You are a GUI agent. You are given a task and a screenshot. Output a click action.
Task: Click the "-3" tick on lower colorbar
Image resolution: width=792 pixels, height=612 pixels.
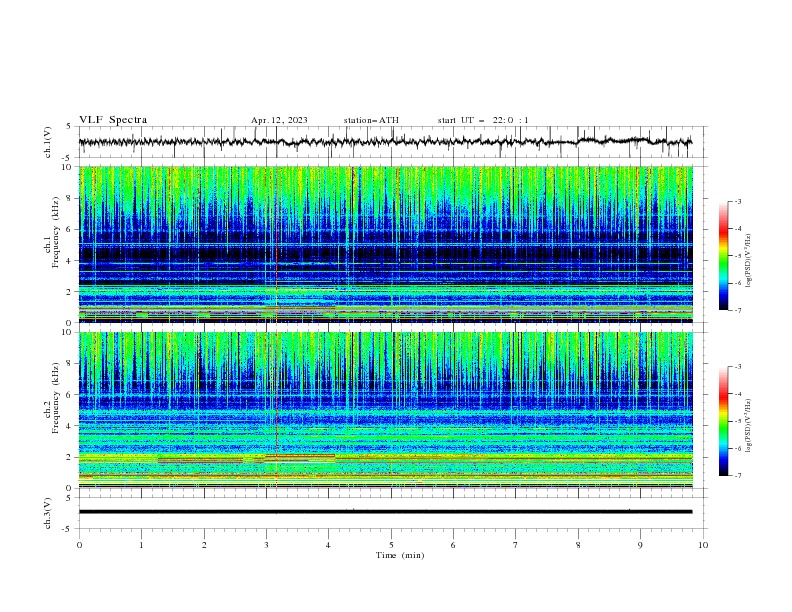738,367
